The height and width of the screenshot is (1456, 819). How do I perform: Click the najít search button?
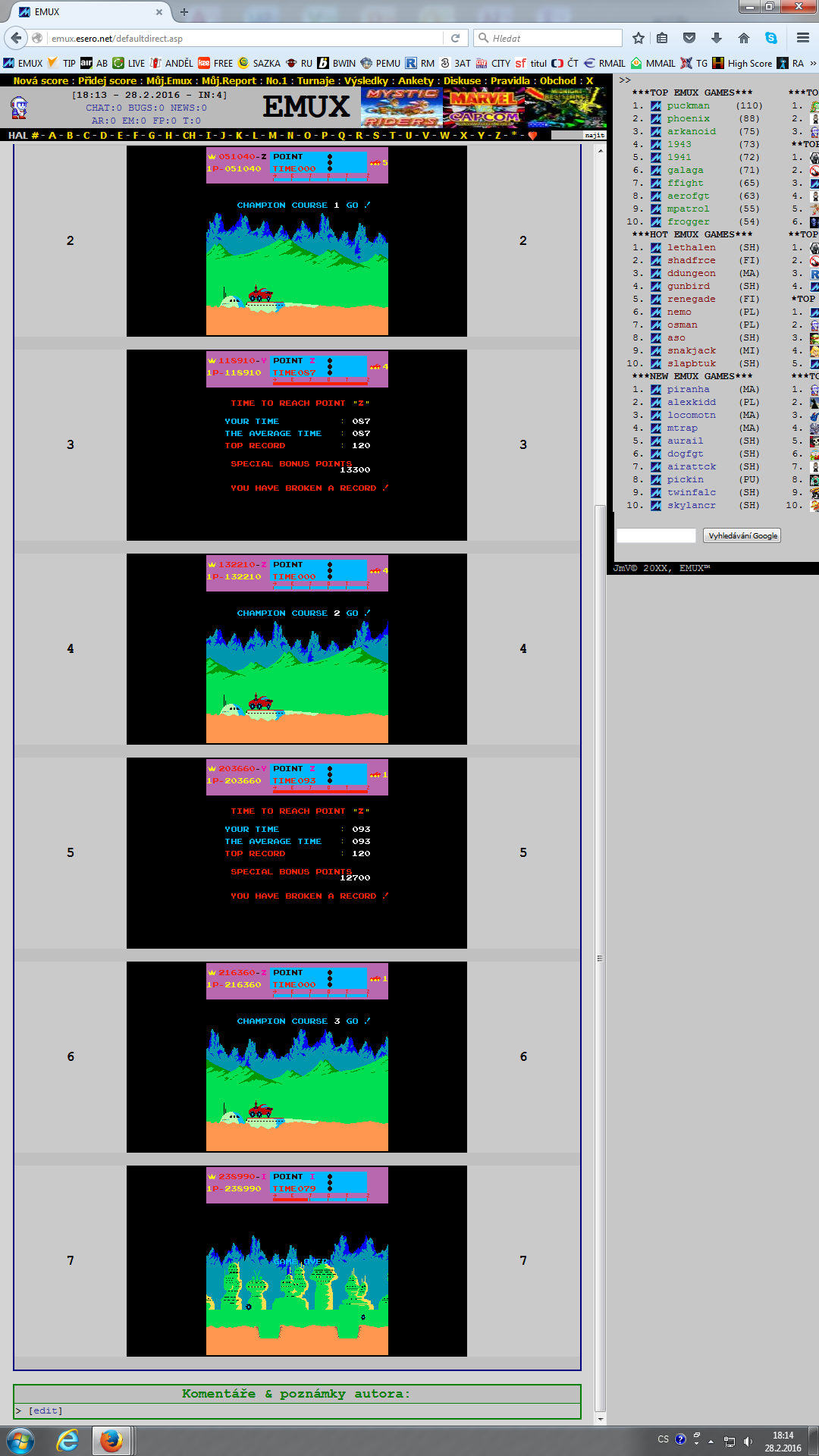(x=595, y=135)
